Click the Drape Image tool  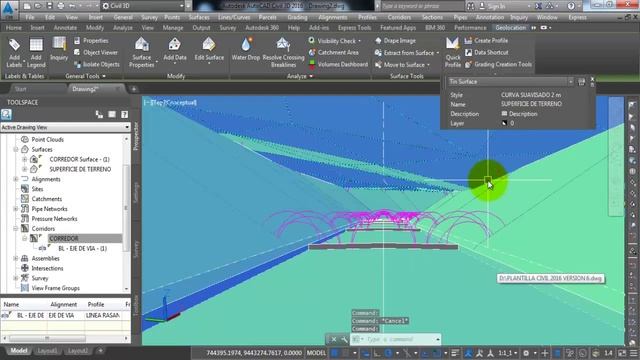tap(395, 41)
